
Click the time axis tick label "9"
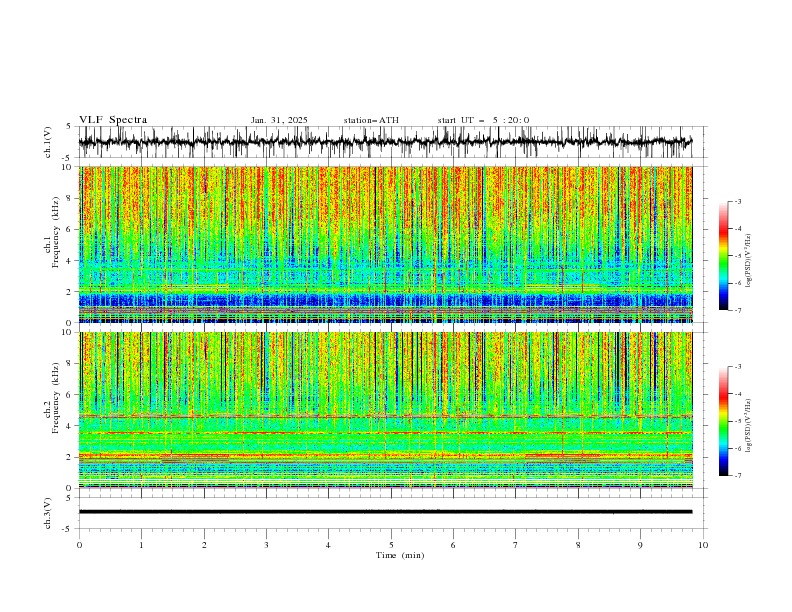pyautogui.click(x=640, y=545)
